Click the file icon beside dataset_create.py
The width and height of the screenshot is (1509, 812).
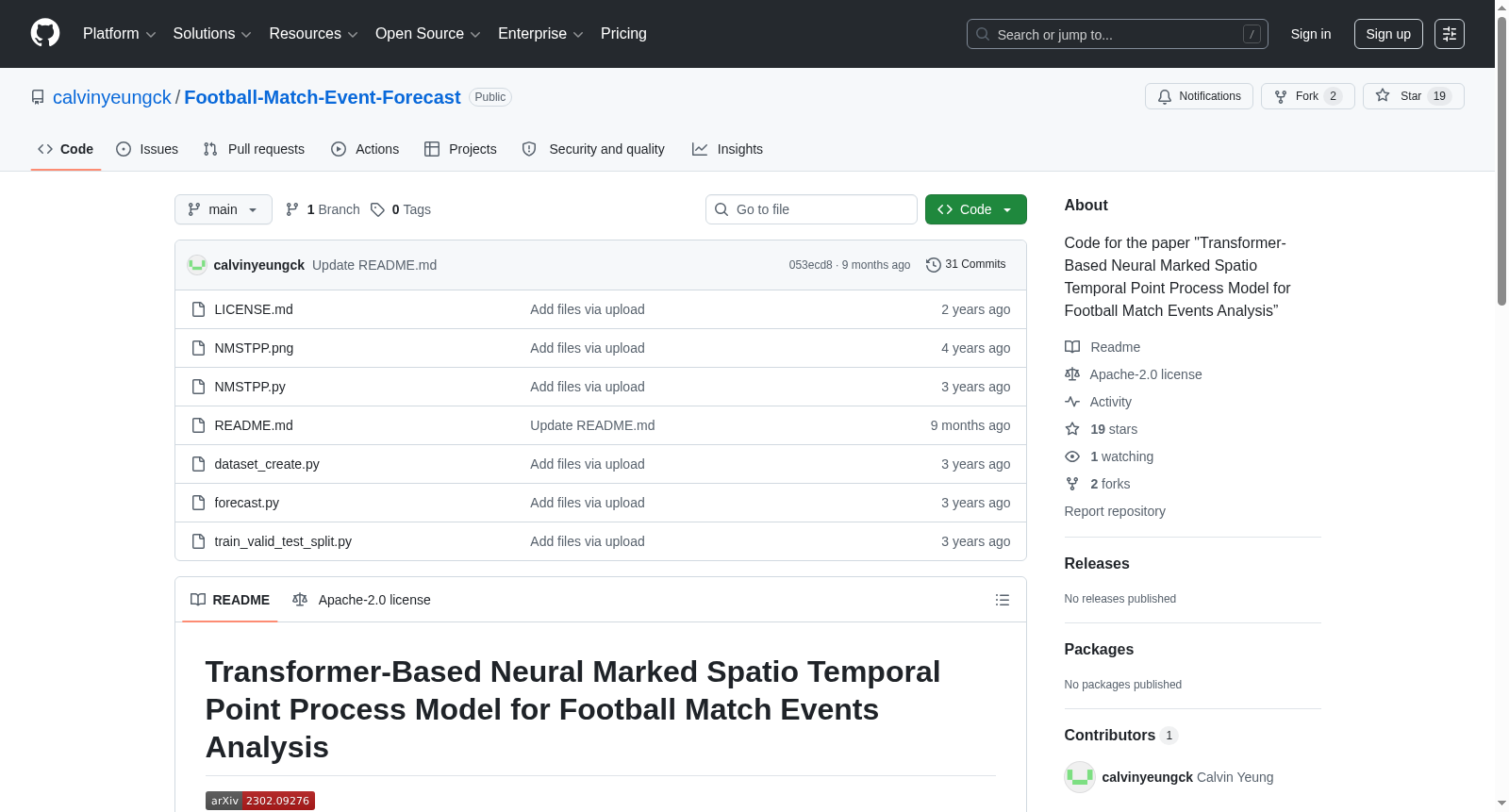[x=198, y=464]
